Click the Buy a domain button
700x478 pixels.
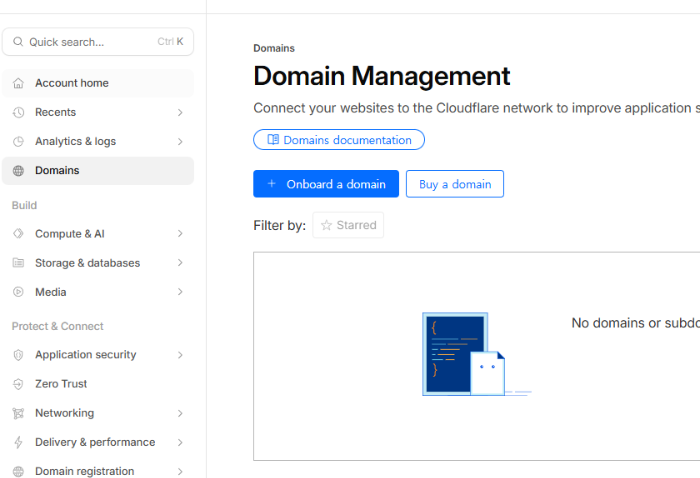point(455,183)
